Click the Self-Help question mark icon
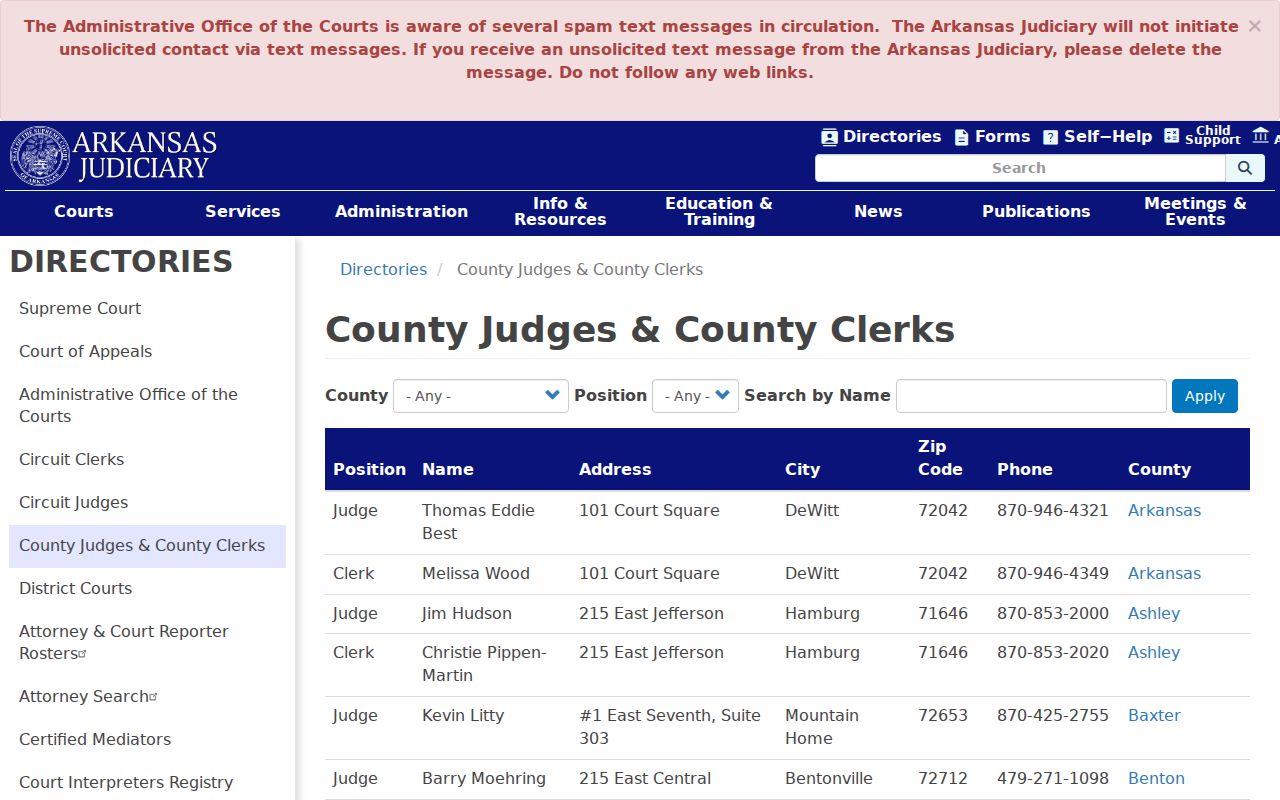The image size is (1280, 800). [1050, 137]
